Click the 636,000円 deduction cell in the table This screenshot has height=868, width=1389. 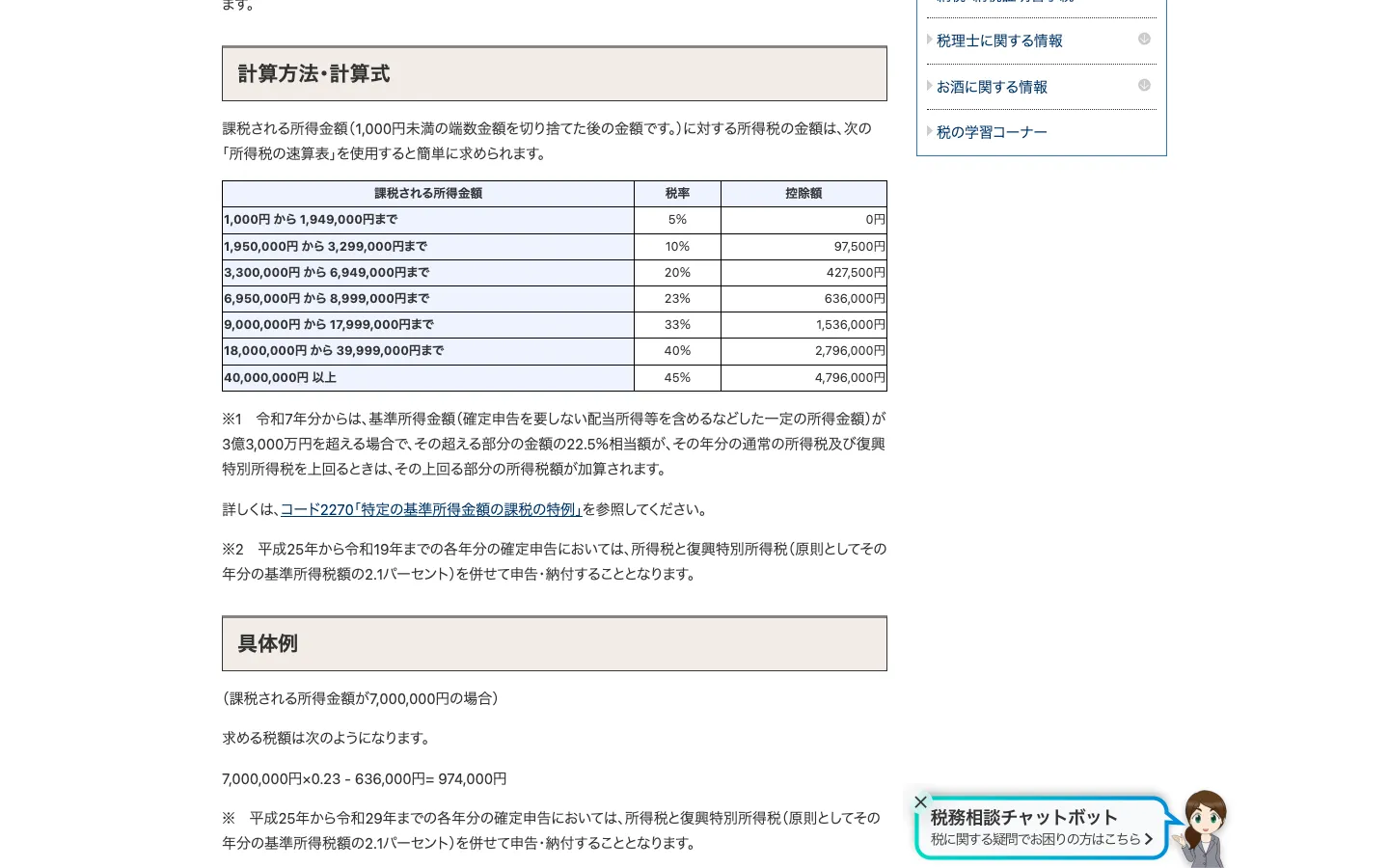[803, 299]
